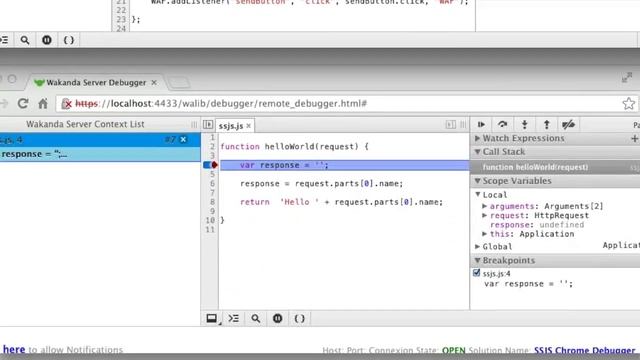This screenshot has width=640, height=360.
Task: Select helloWorld frame in Call Stack
Action: 555,167
